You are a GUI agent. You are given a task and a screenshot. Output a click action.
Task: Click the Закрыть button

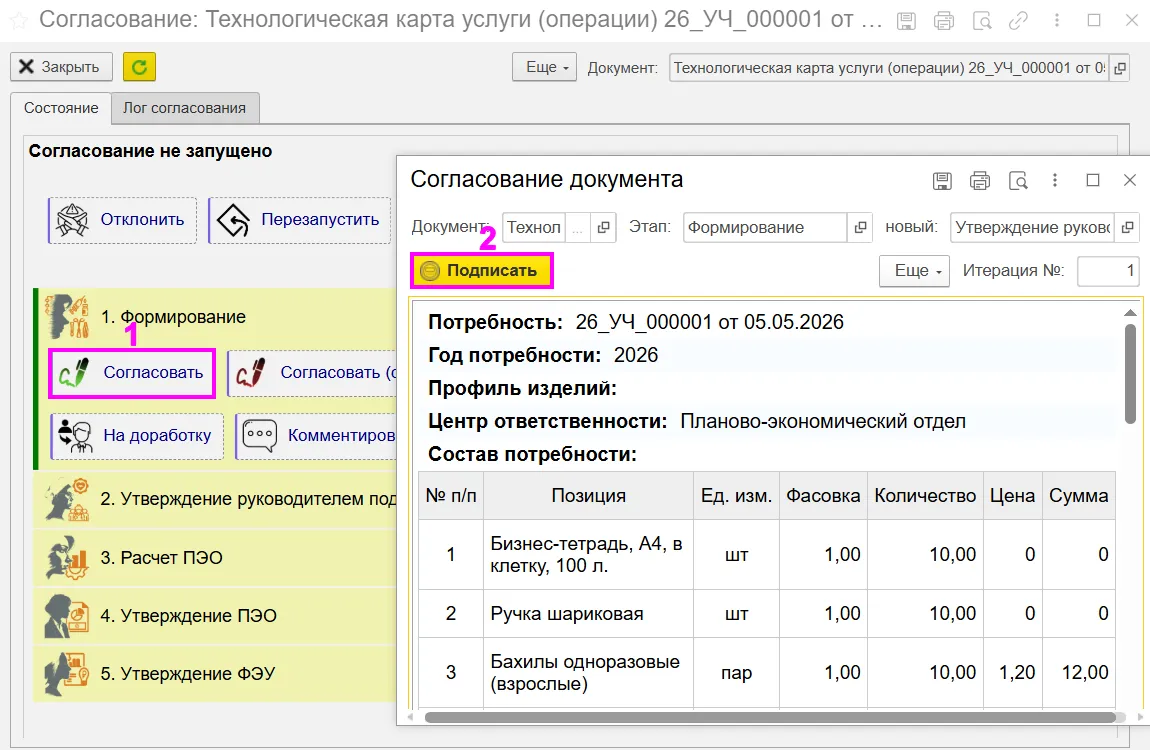pyautogui.click(x=61, y=67)
